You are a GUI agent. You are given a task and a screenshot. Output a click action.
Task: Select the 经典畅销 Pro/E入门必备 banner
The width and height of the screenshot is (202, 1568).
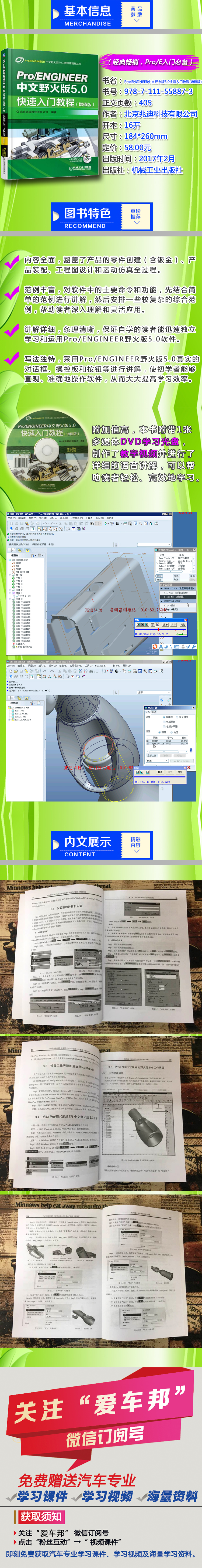pos(151,62)
